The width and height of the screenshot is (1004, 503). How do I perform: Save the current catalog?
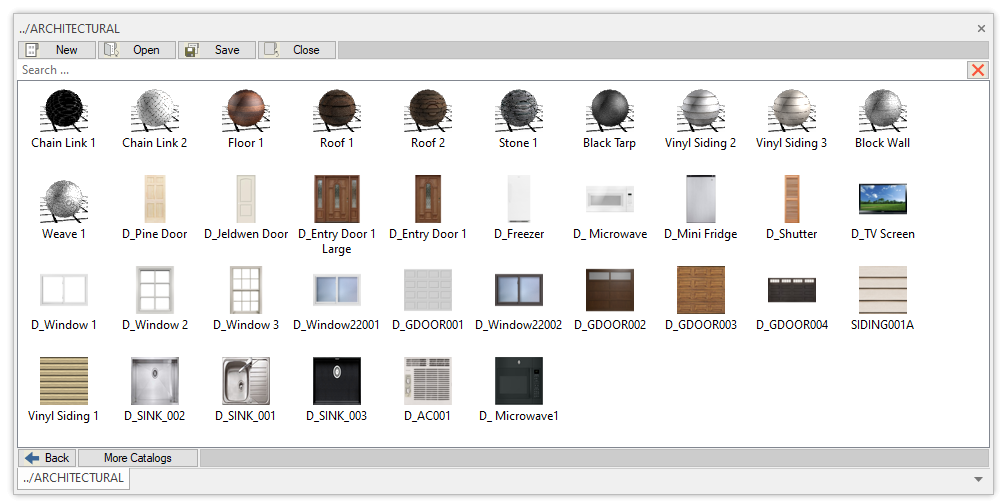tap(217, 50)
